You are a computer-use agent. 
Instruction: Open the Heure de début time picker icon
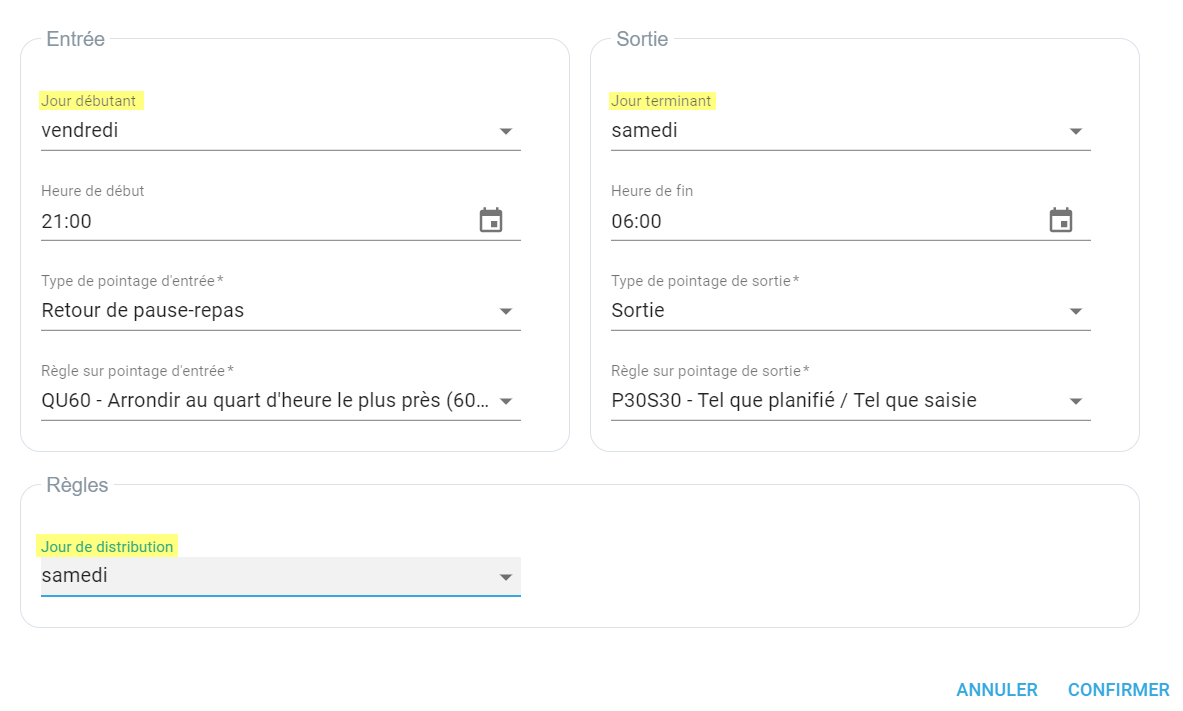click(x=491, y=220)
